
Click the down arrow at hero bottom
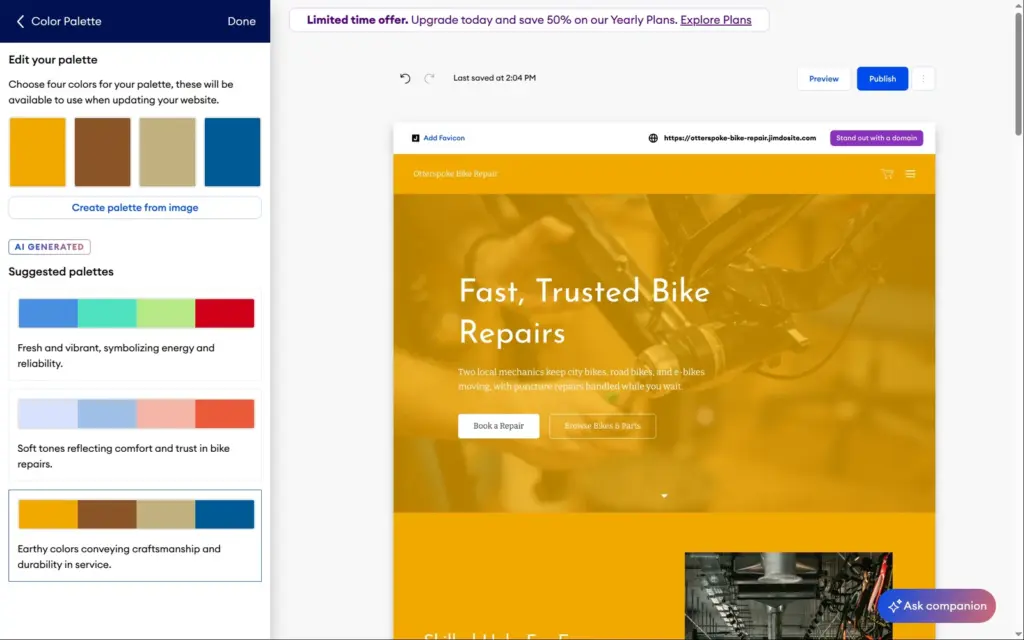(x=664, y=496)
